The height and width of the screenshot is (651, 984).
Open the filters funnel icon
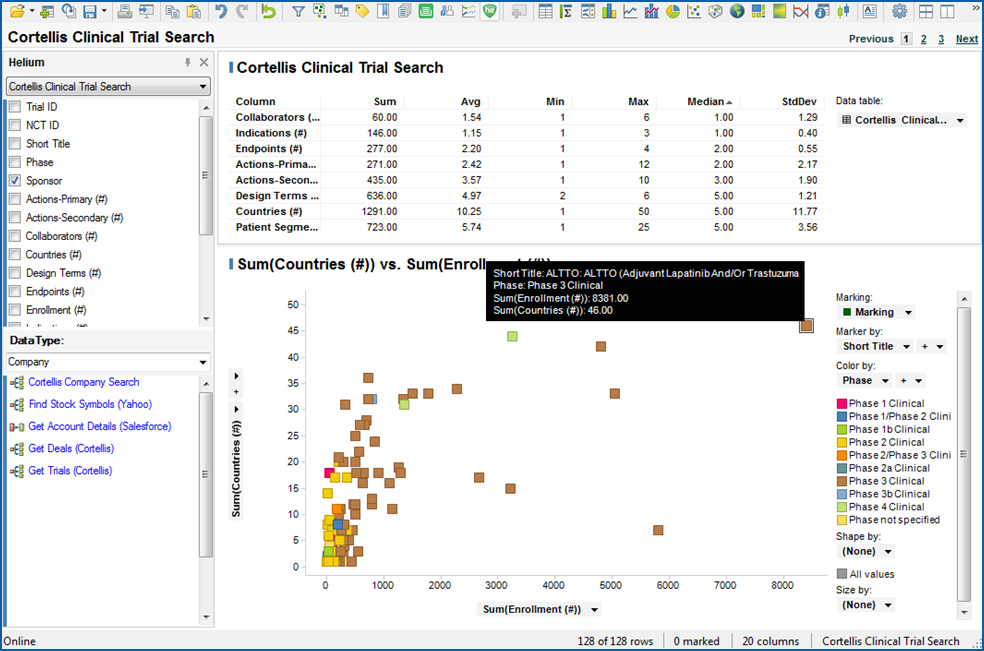(x=298, y=11)
